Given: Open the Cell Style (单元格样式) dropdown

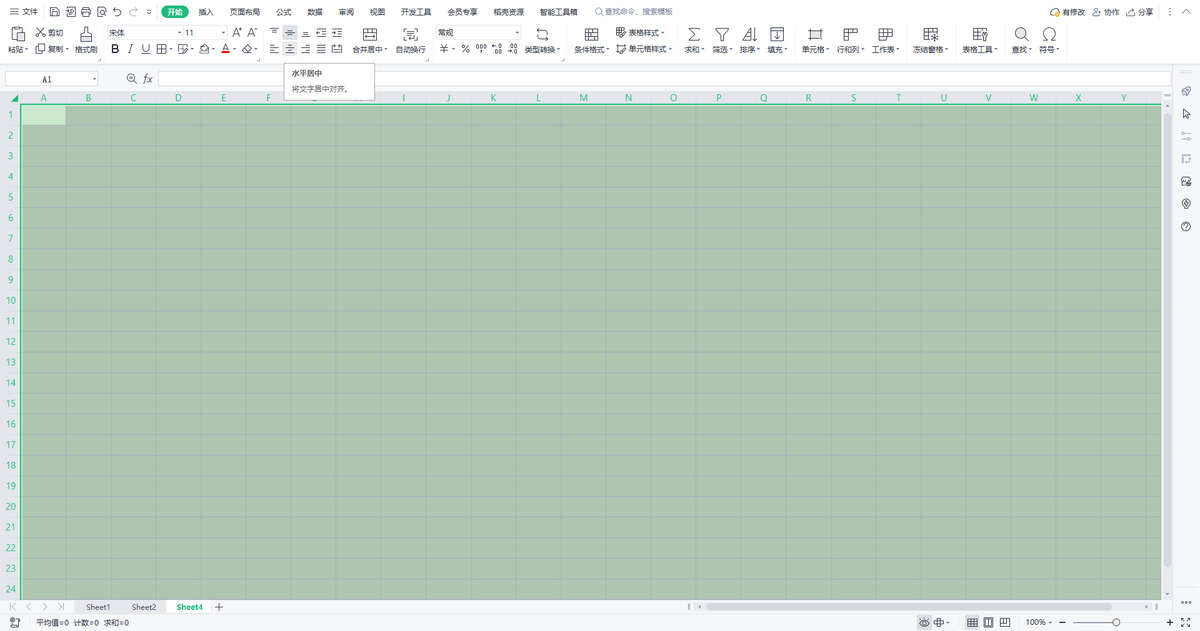Looking at the screenshot, I should click(644, 49).
